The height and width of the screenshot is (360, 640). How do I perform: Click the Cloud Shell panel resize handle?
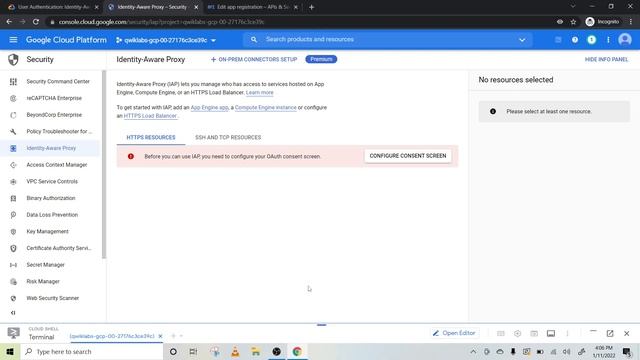(322, 325)
